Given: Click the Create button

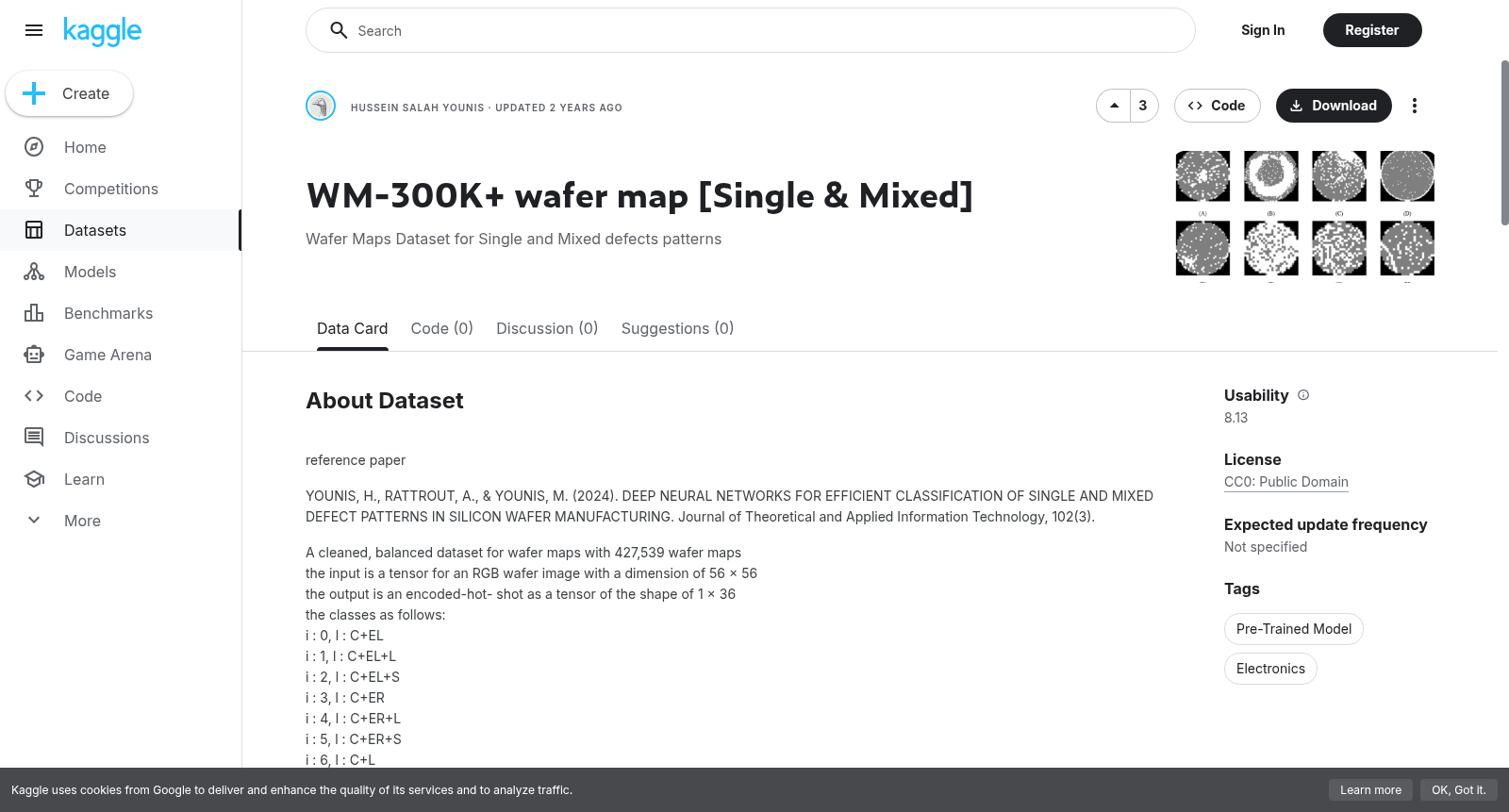Looking at the screenshot, I should (69, 93).
